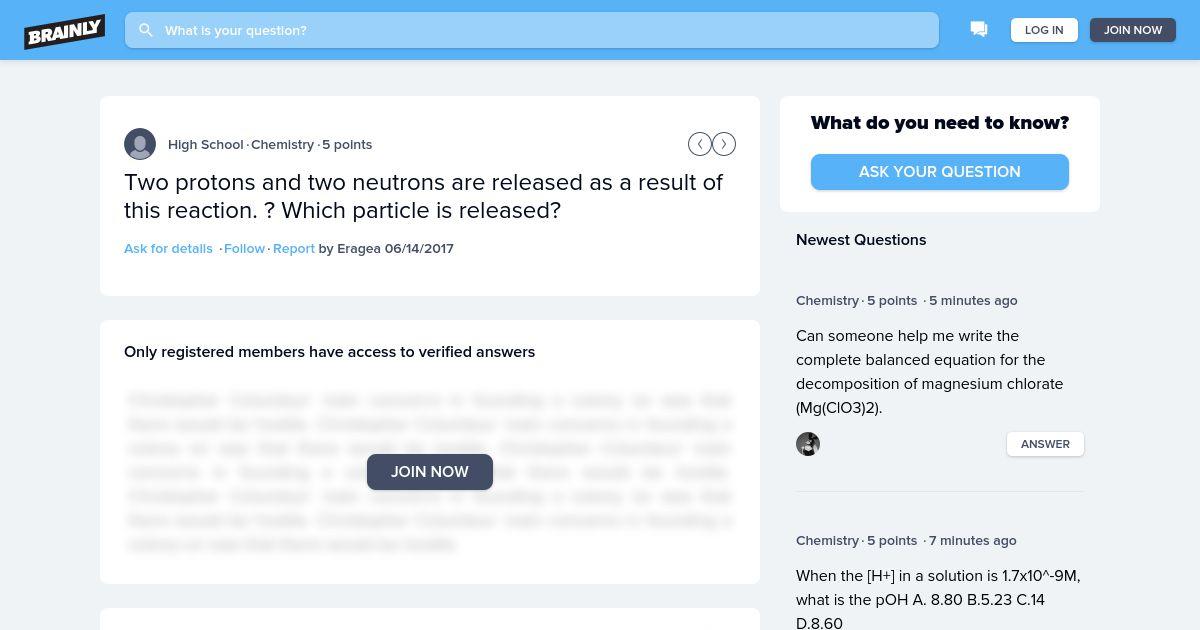The height and width of the screenshot is (630, 1200).
Task: Open the 'Ask for details' link
Action: coord(168,248)
